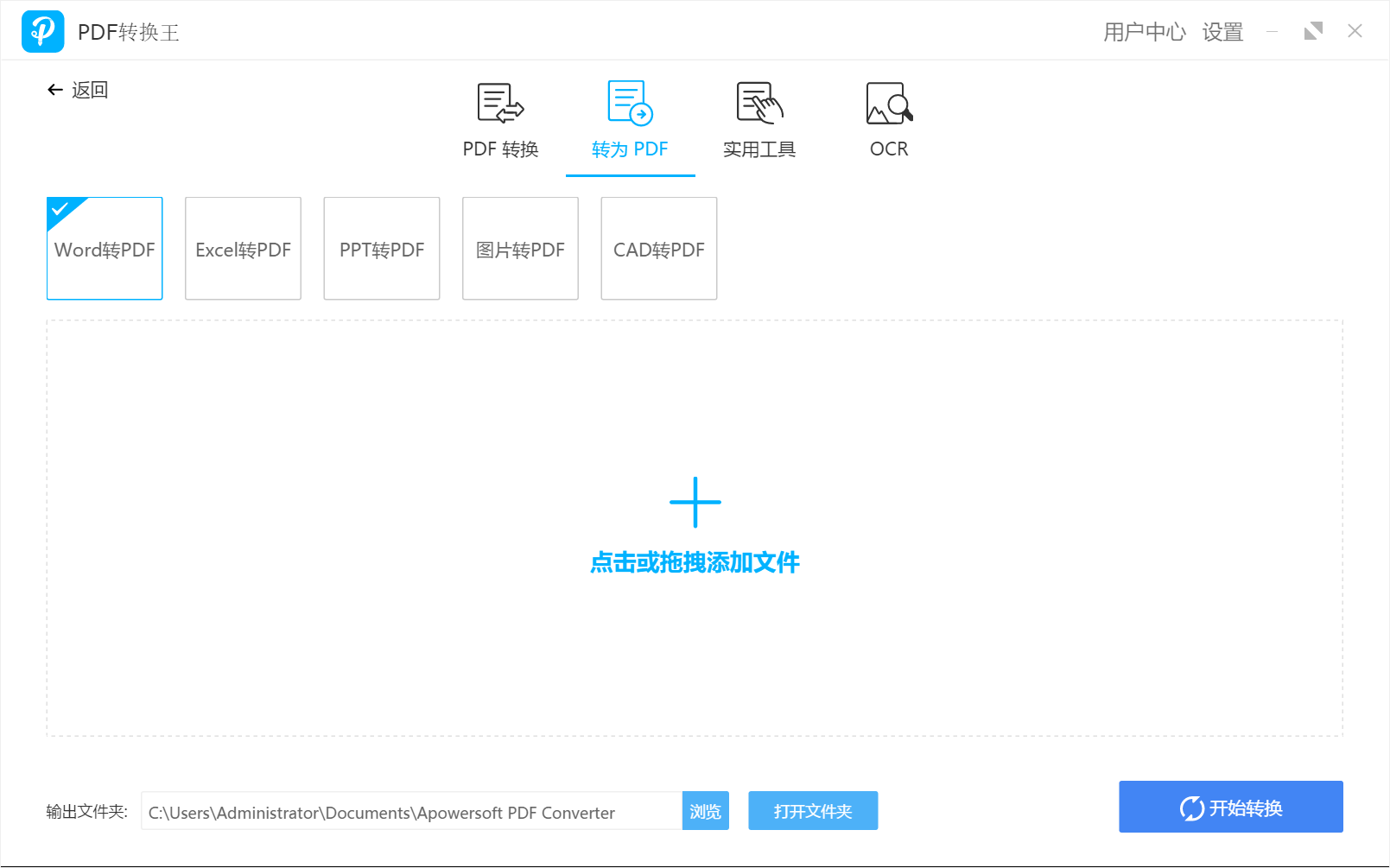The height and width of the screenshot is (868, 1390).
Task: Minimize the PDF转换王 window
Action: pyautogui.click(x=1273, y=32)
